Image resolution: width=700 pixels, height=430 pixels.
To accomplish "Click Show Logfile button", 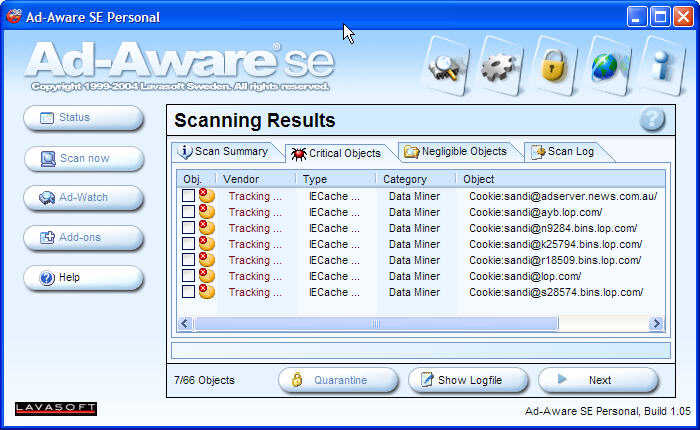I will [468, 380].
